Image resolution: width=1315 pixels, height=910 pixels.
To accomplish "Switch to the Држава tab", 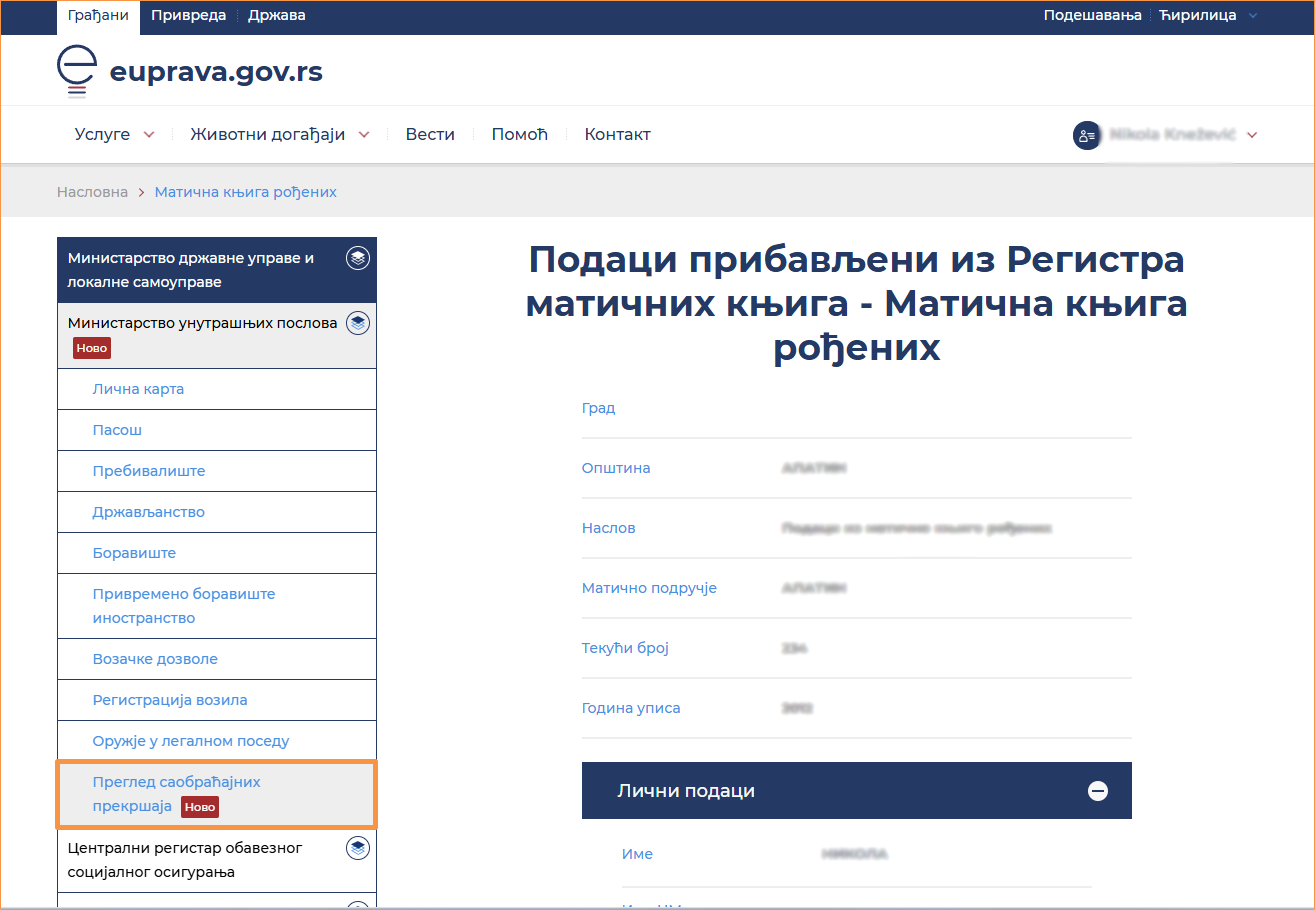I will (276, 16).
